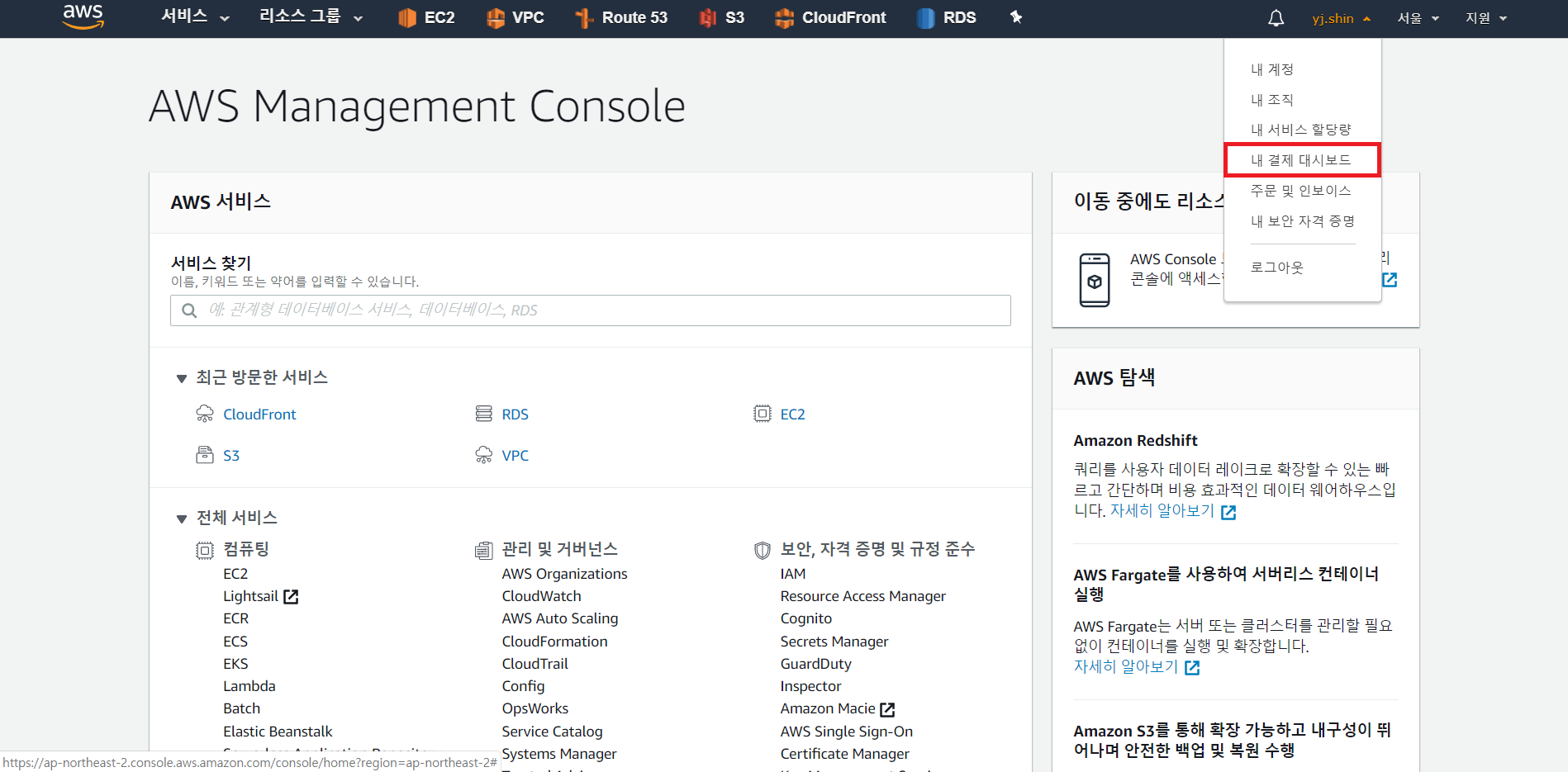Click the CloudFront cloud icon under recent services
The height and width of the screenshot is (772, 1568).
click(x=205, y=414)
